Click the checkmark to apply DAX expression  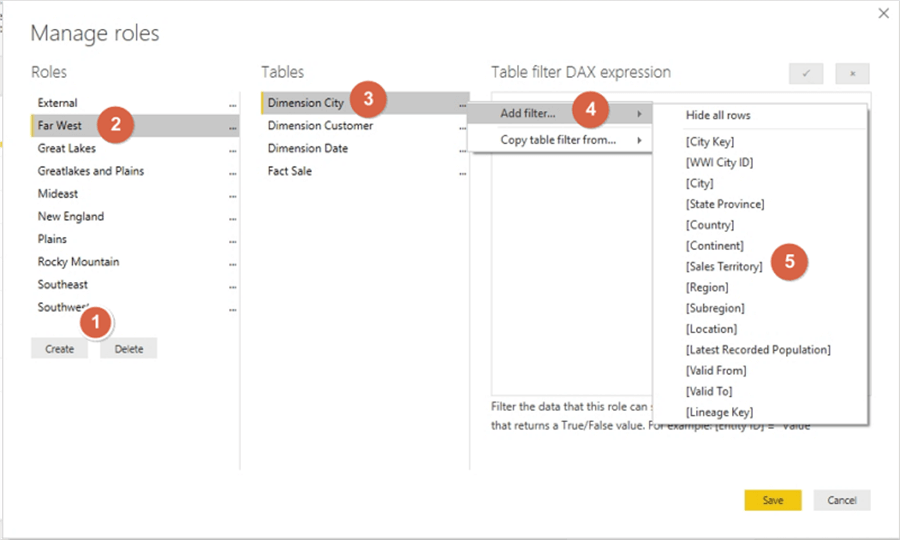coord(805,74)
